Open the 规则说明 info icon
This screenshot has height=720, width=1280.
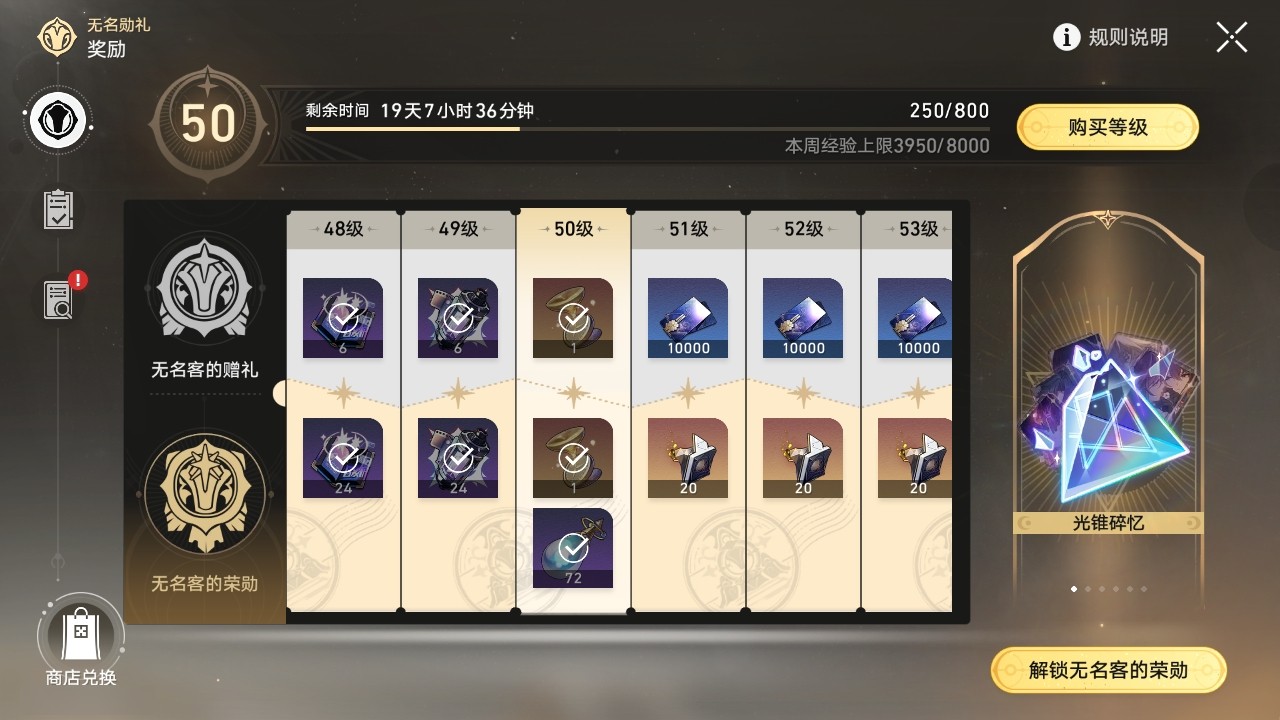[x=1067, y=38]
